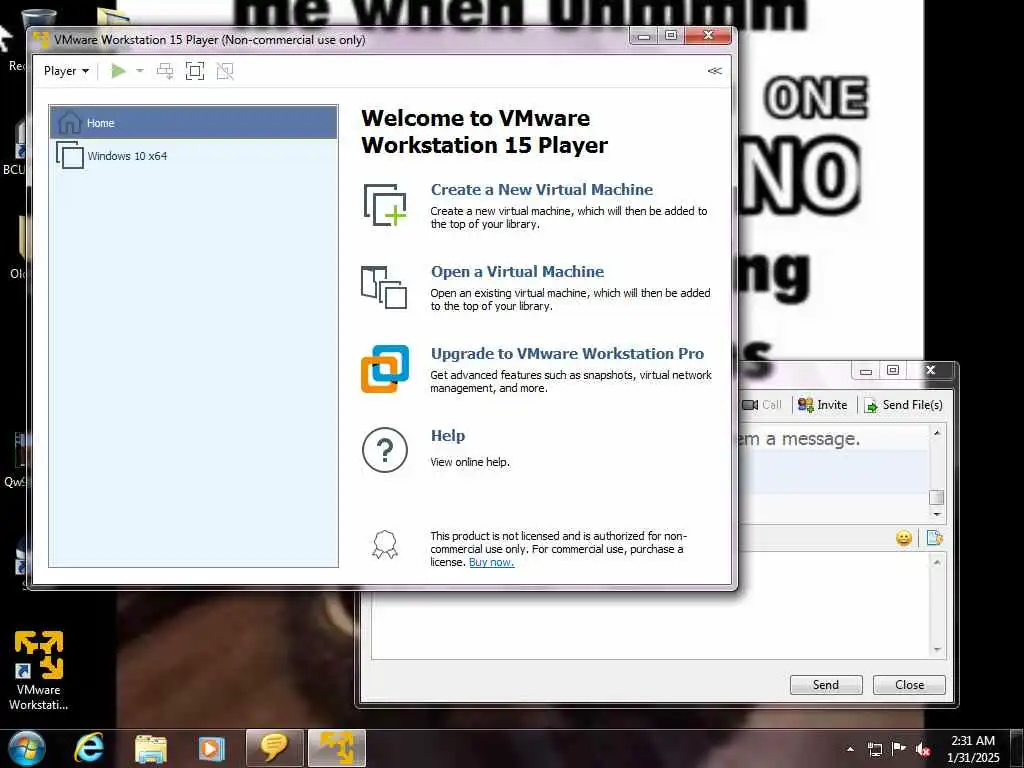Click the chat history scrollbar up arrow
The height and width of the screenshot is (768, 1024).
click(937, 432)
